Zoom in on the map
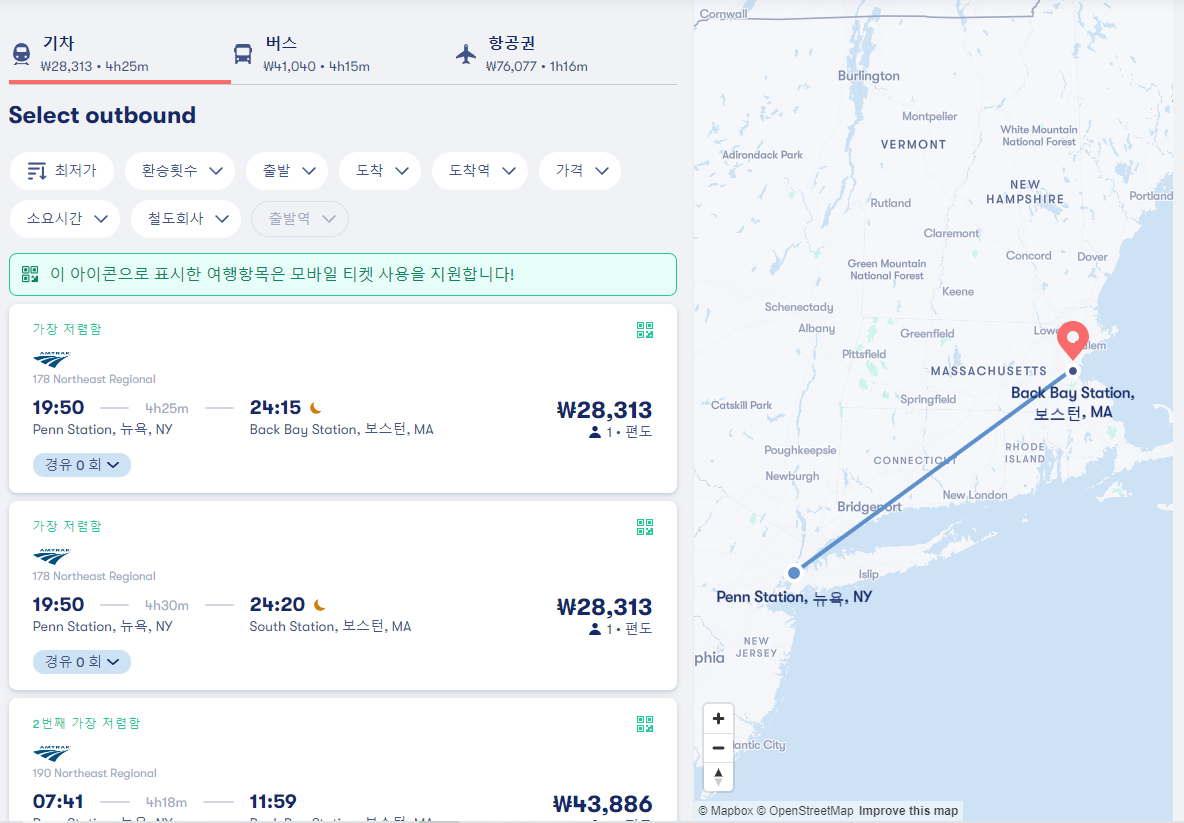Image resolution: width=1184 pixels, height=823 pixels. (718, 719)
